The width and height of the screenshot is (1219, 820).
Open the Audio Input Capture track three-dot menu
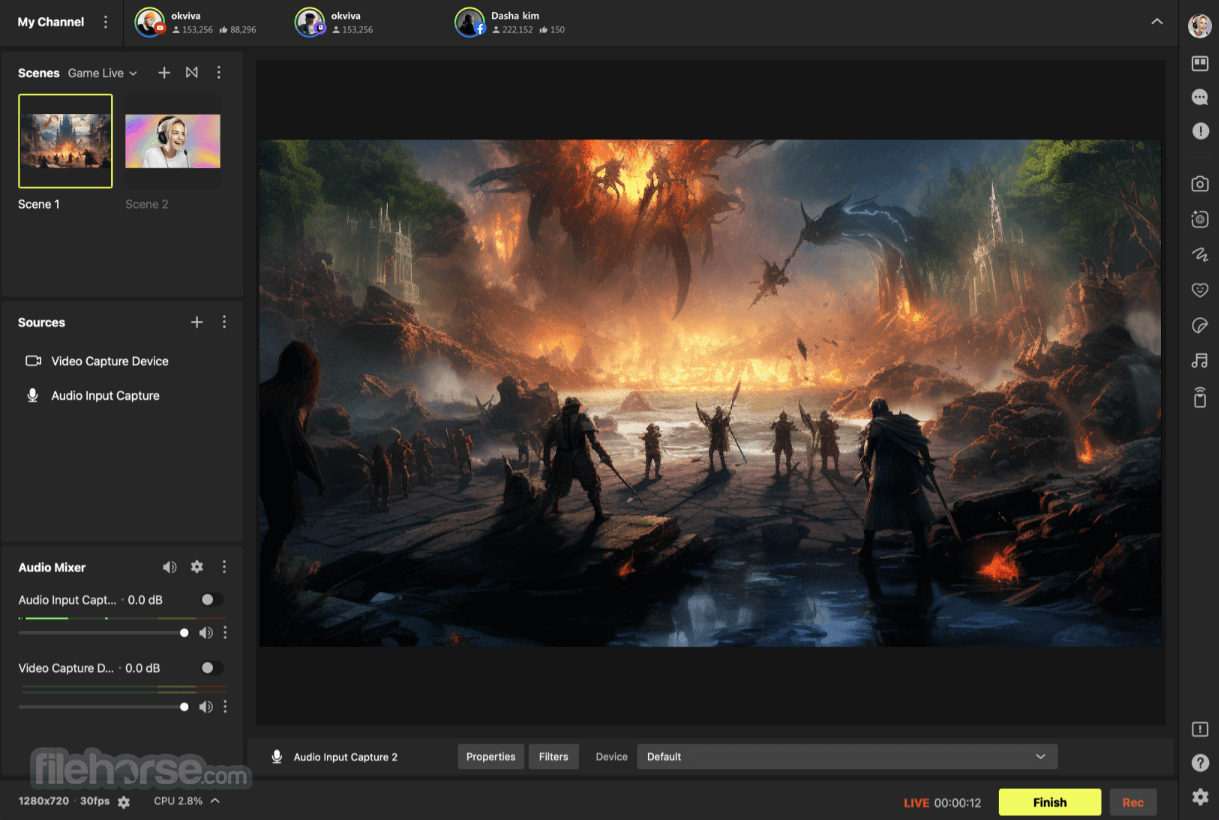tap(225, 633)
